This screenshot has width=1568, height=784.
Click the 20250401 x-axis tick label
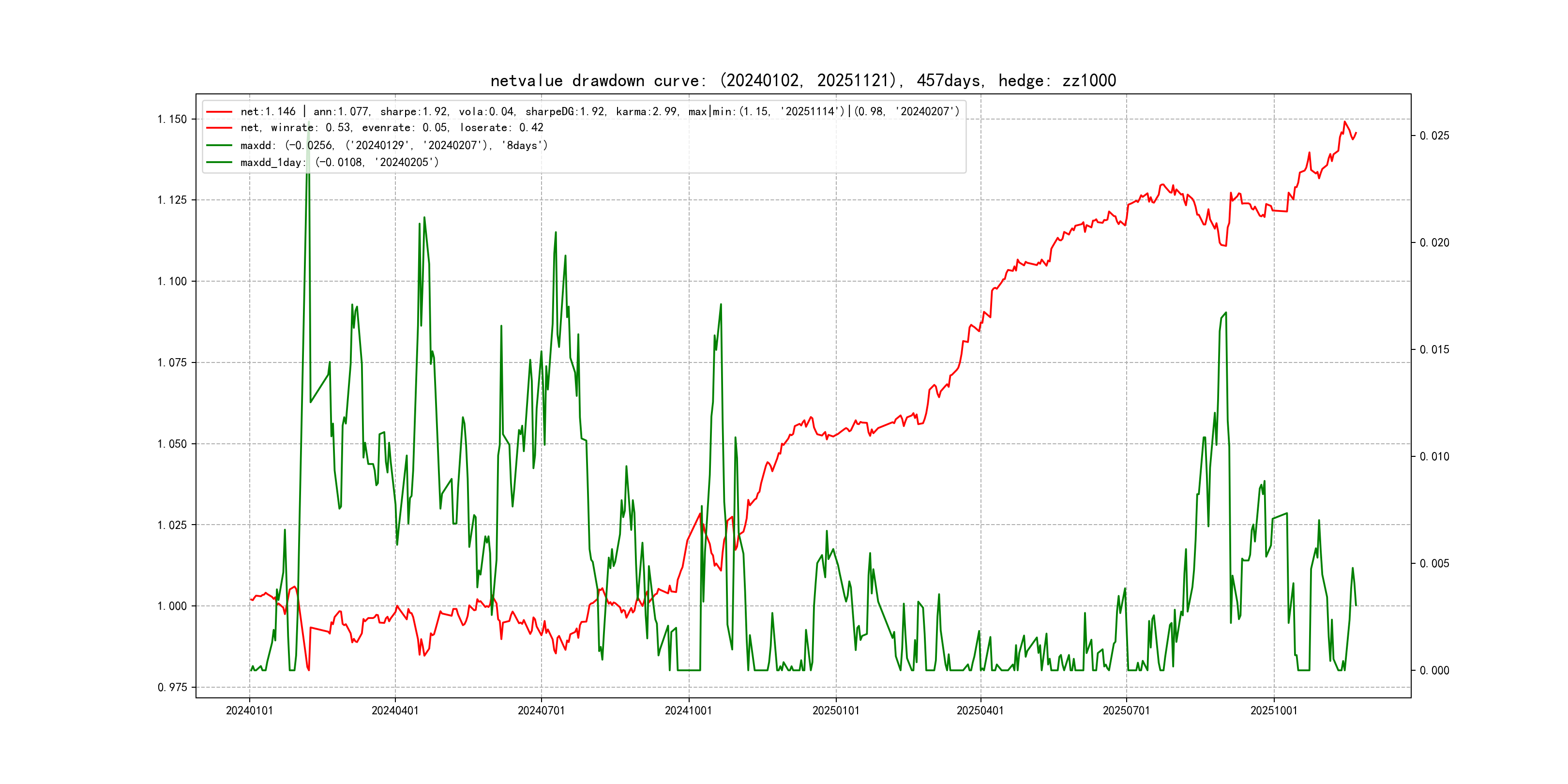[980, 710]
